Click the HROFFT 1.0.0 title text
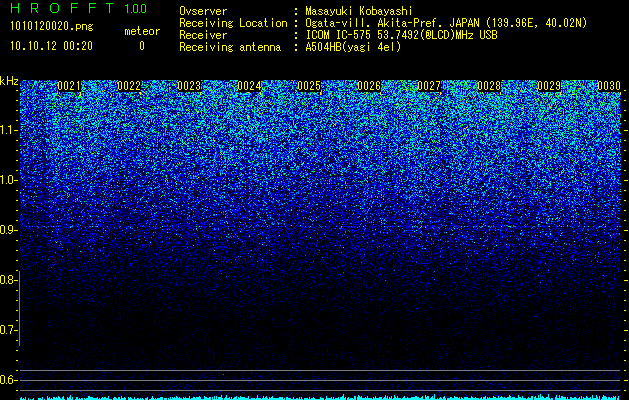This screenshot has width=629, height=400. (x=78, y=8)
